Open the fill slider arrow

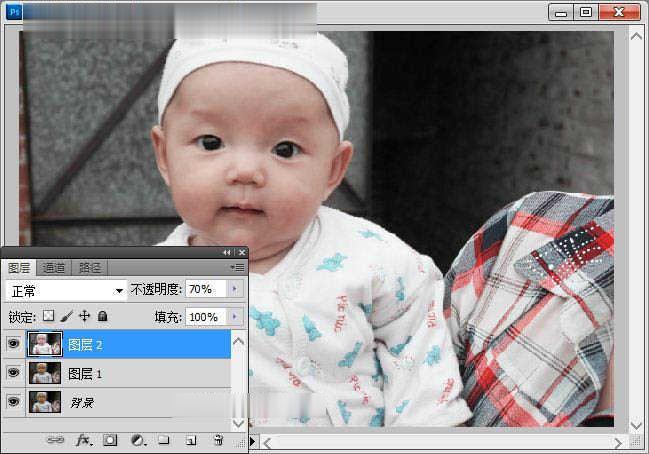(235, 317)
